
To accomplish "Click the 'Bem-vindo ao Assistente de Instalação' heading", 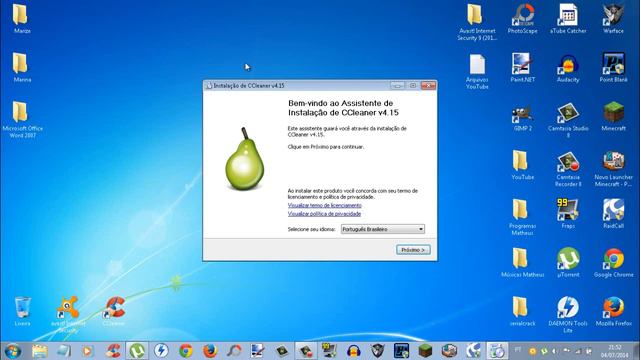I will click(343, 108).
